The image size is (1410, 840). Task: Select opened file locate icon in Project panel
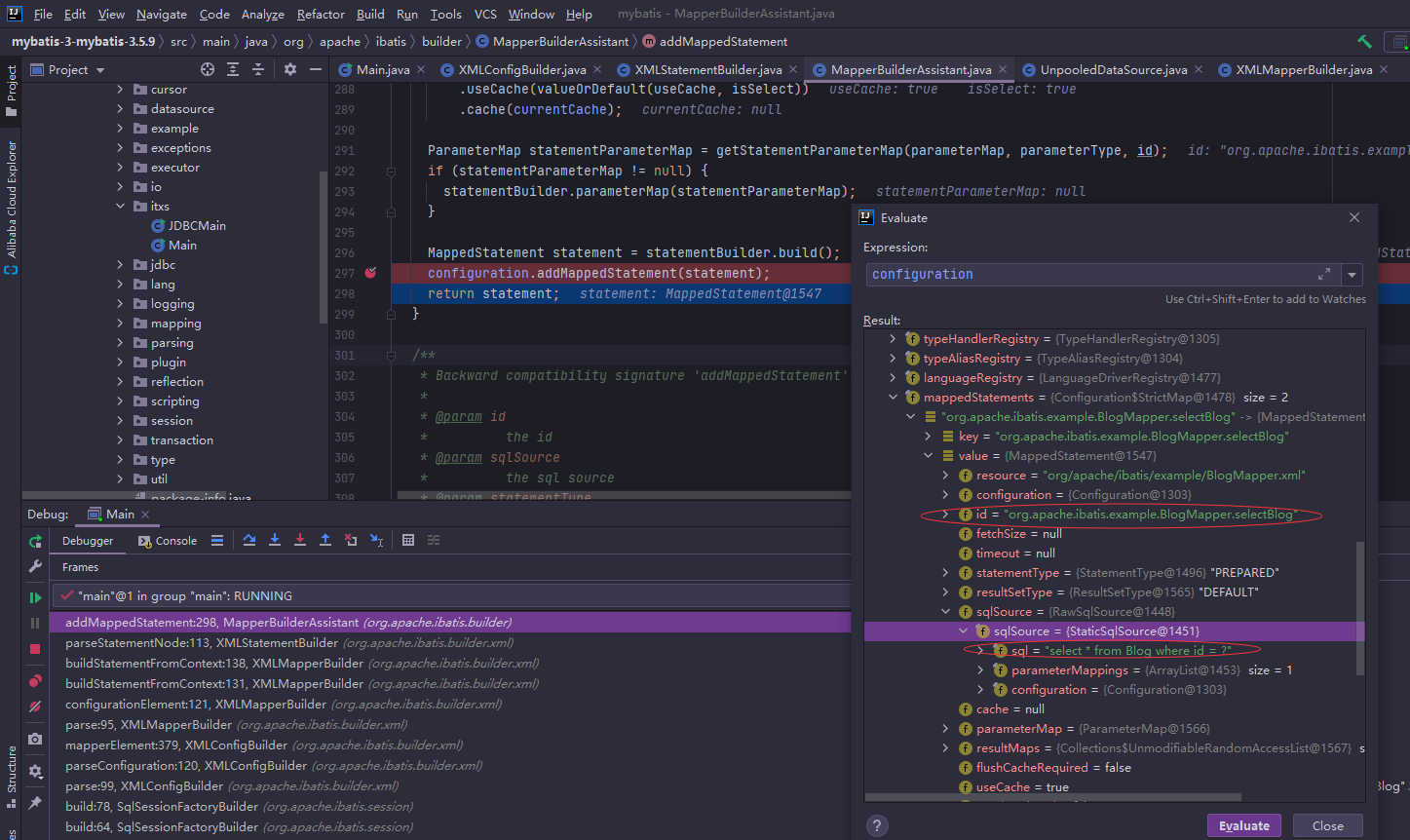pos(208,69)
